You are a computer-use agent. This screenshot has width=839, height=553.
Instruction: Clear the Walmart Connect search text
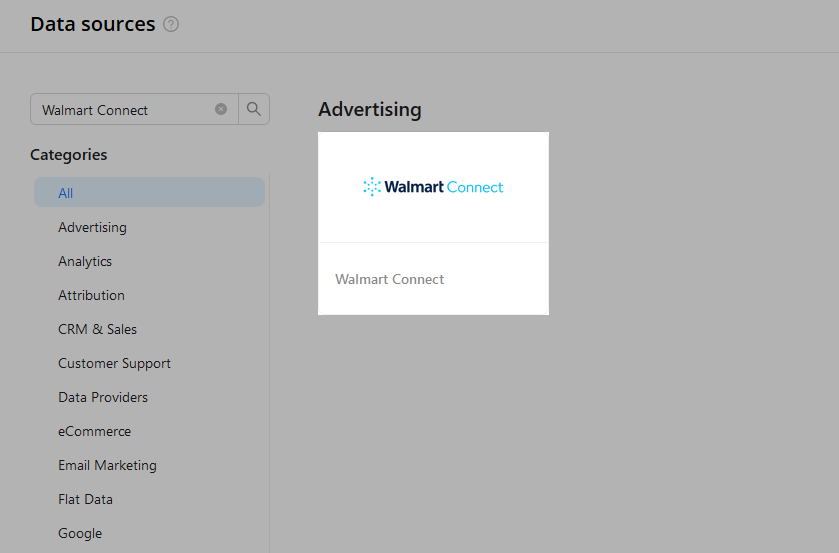pos(220,109)
